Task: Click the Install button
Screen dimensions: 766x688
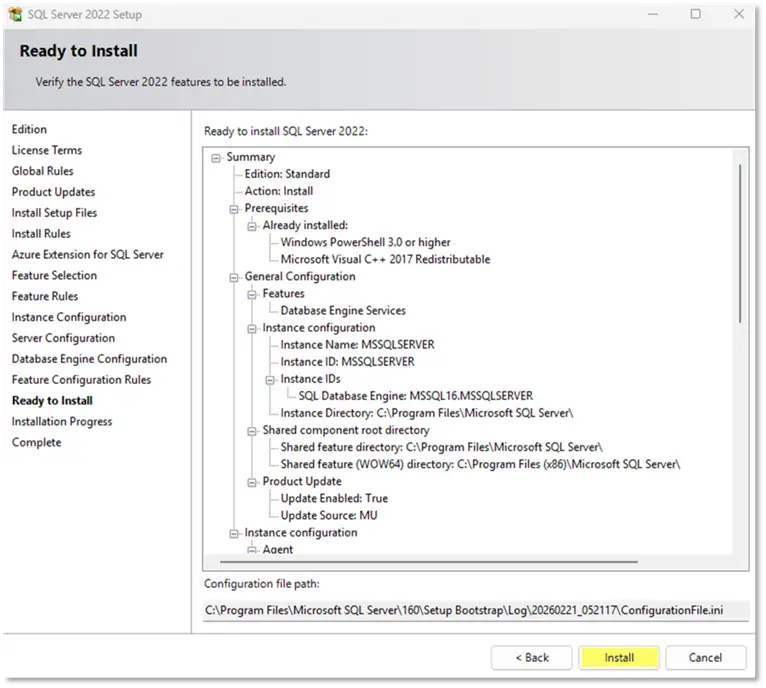Action: tap(619, 658)
